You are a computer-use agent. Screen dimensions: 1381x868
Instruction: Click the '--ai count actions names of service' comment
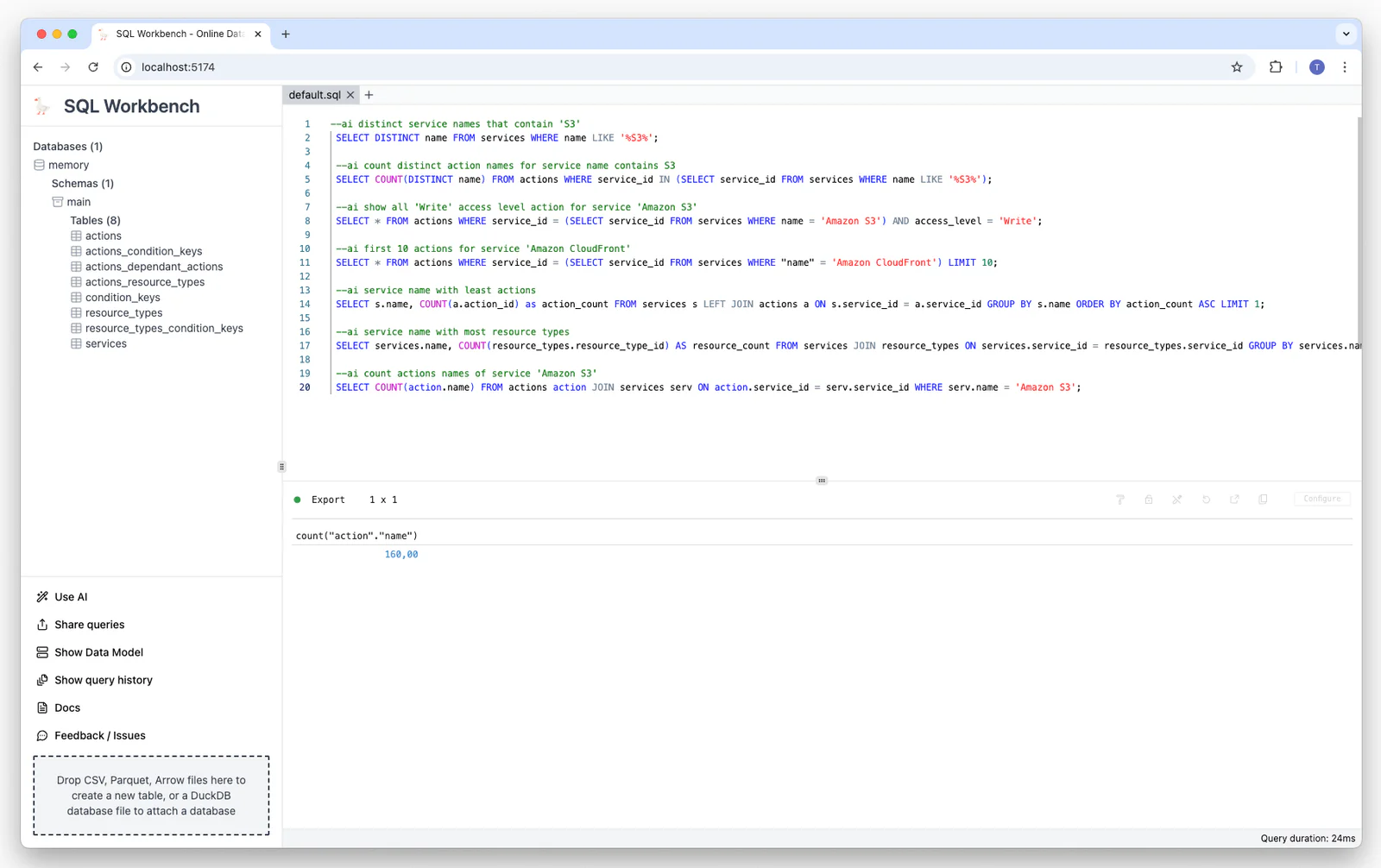466,374
